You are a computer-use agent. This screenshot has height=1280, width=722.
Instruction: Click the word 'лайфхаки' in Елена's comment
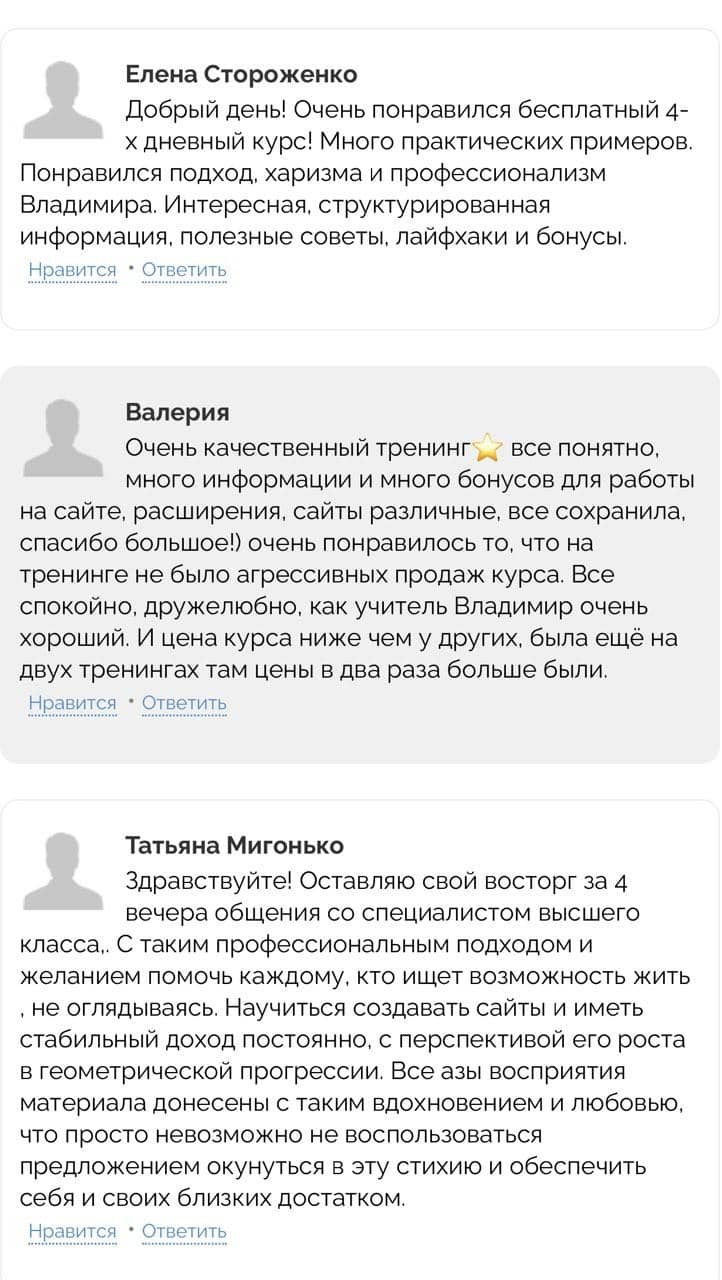(481, 237)
